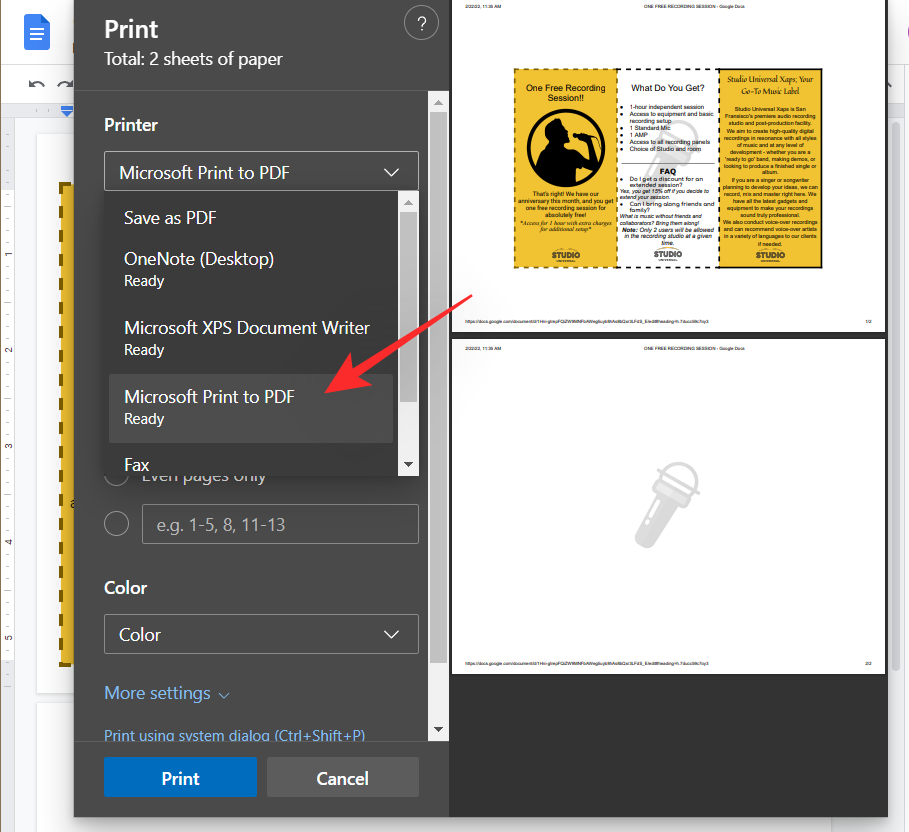
Task: Collapse the Microsoft Print to PDF printer dropdown
Action: (x=261, y=172)
